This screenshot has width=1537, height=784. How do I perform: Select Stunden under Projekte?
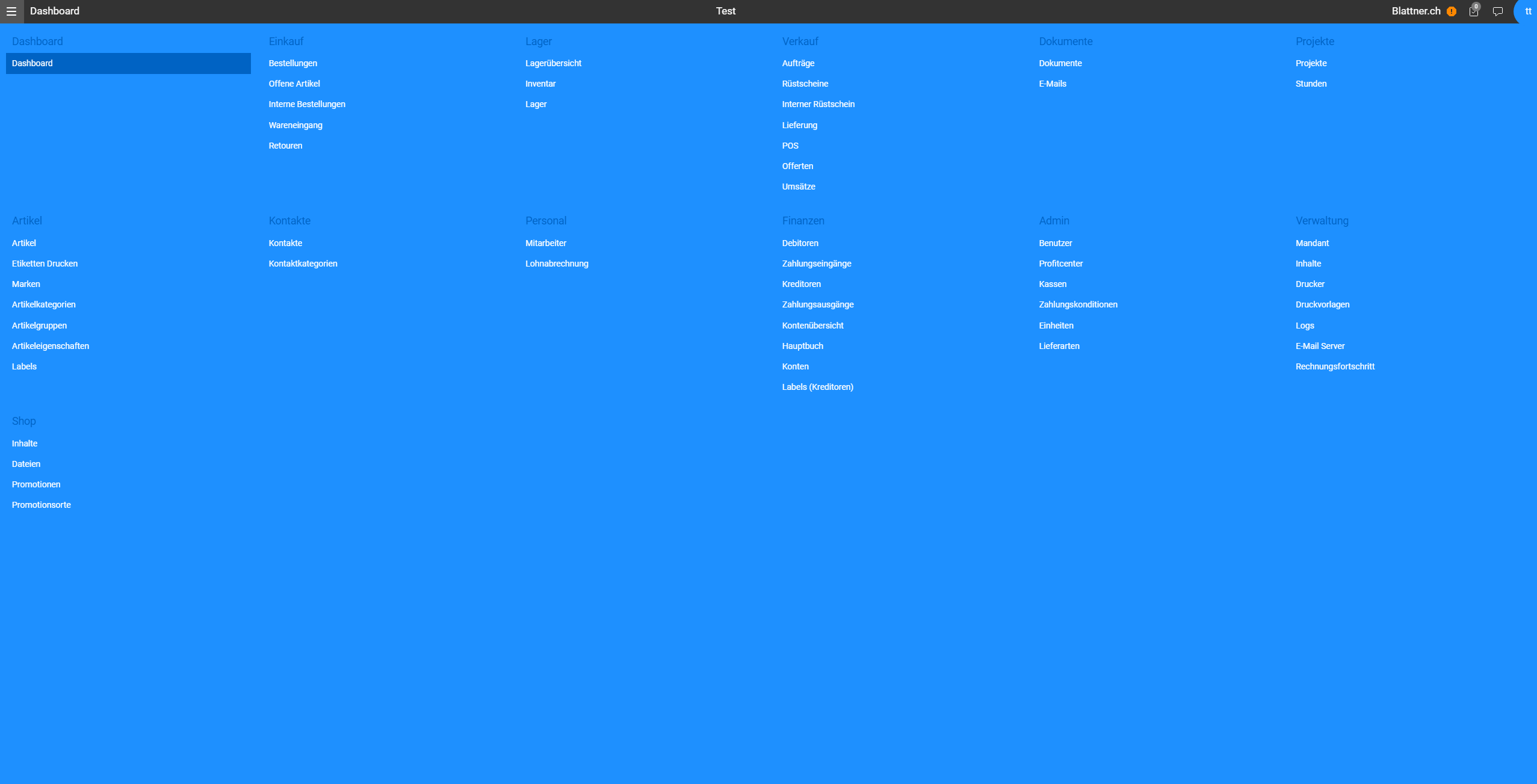tap(1311, 84)
